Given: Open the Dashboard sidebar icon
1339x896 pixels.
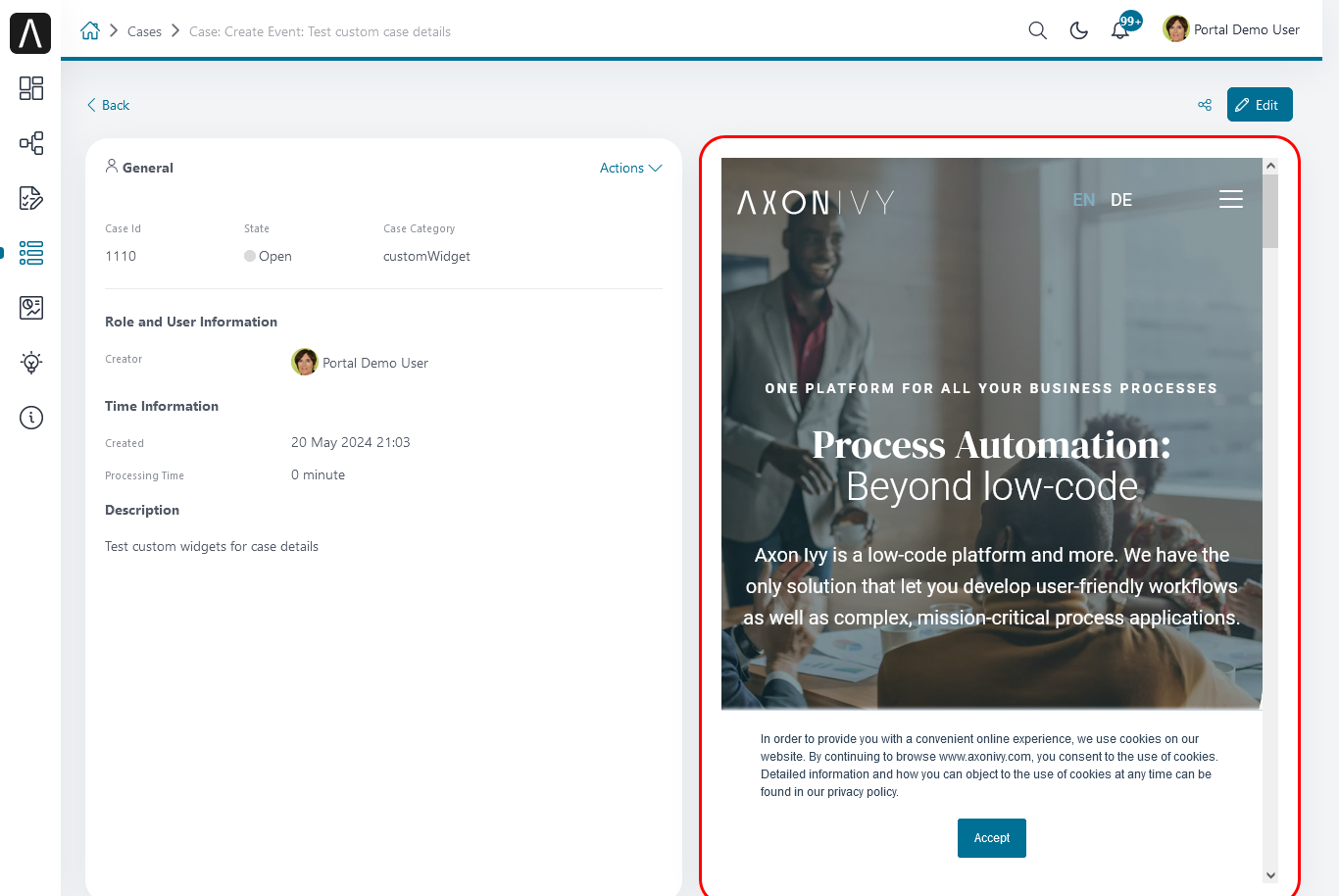Looking at the screenshot, I should [x=31, y=88].
